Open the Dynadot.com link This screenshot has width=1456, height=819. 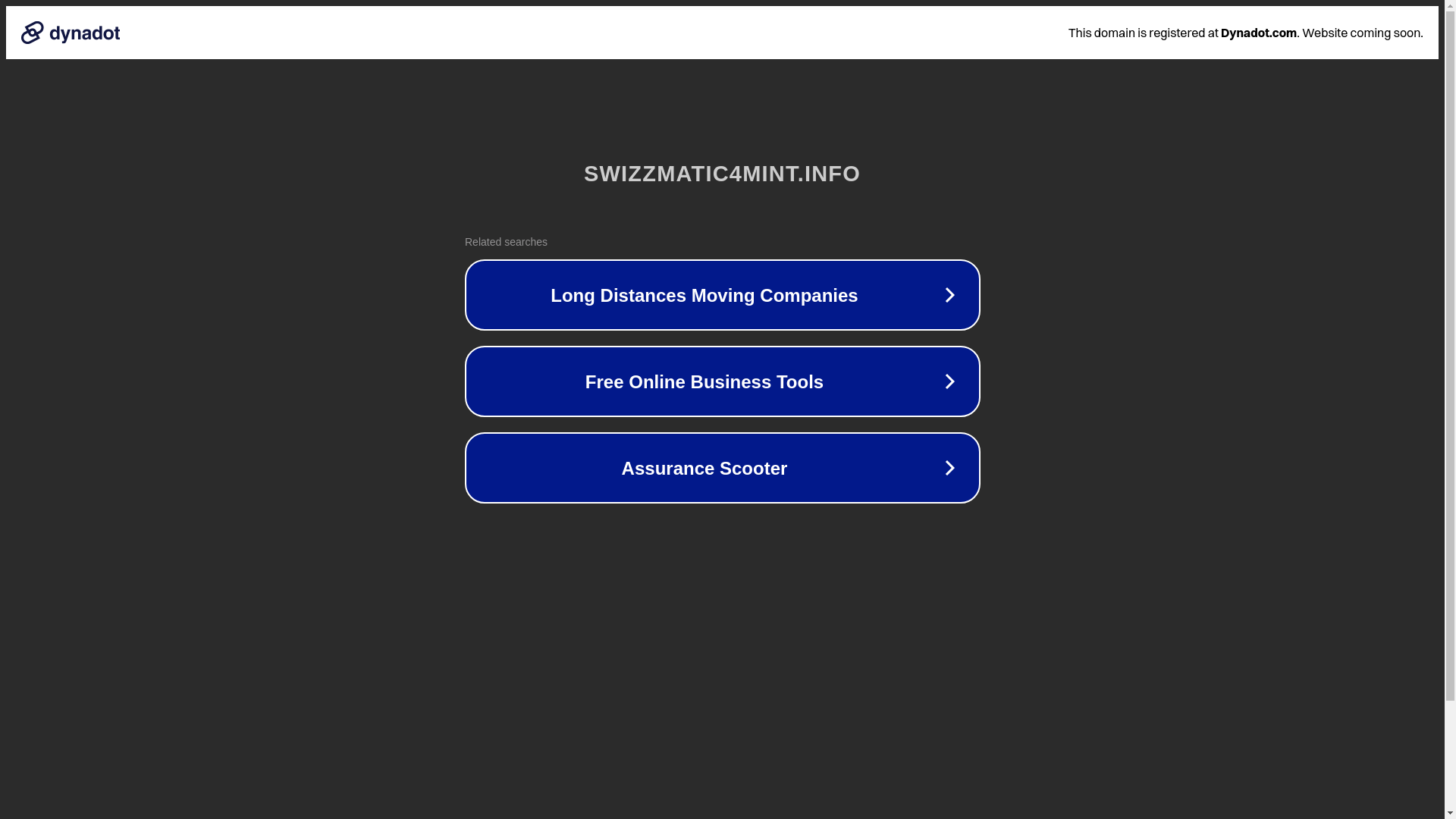(x=1258, y=33)
